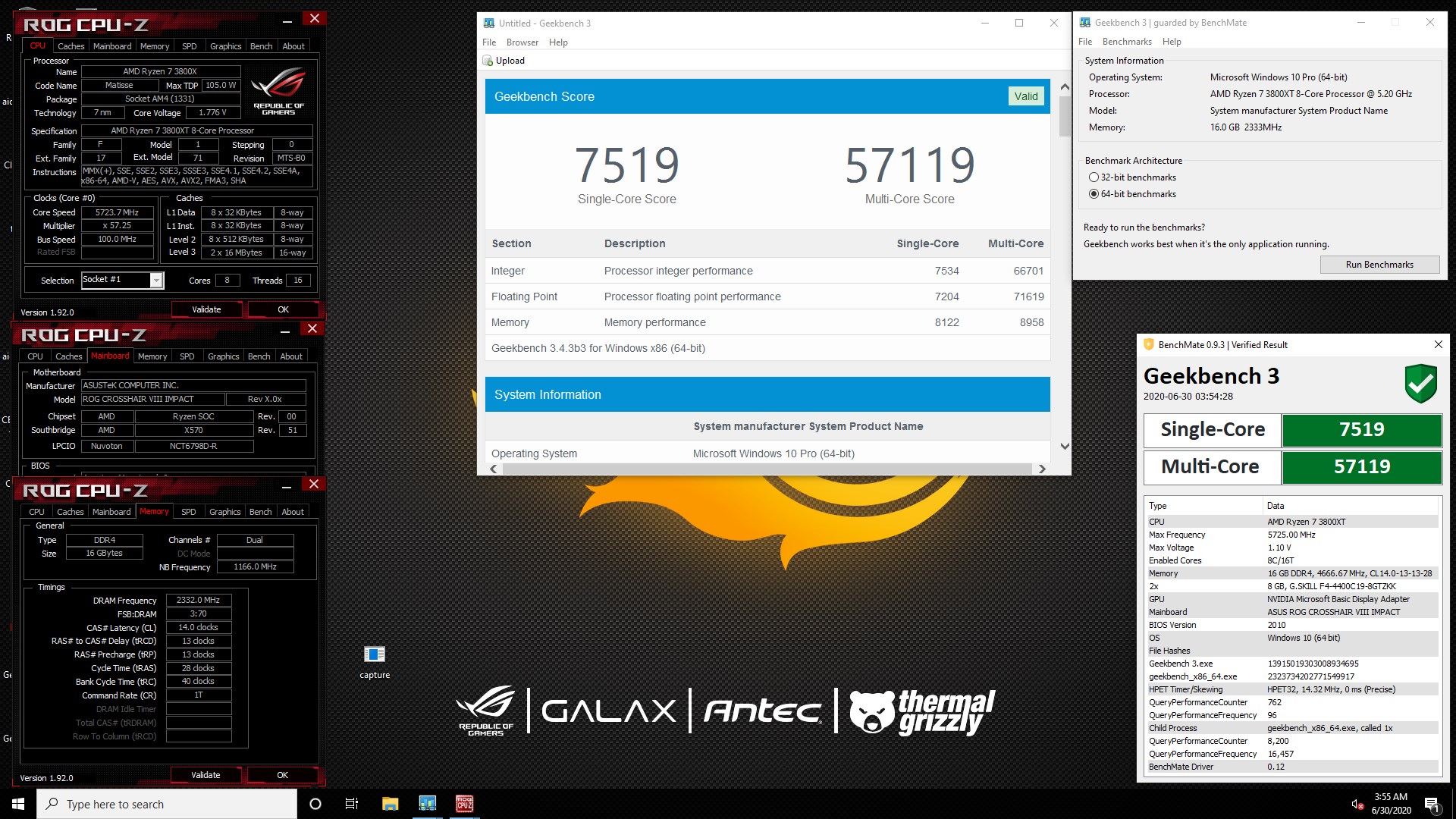Open SPD tab in Memory CPU-Z window
The width and height of the screenshot is (1456, 819).
pos(189,512)
